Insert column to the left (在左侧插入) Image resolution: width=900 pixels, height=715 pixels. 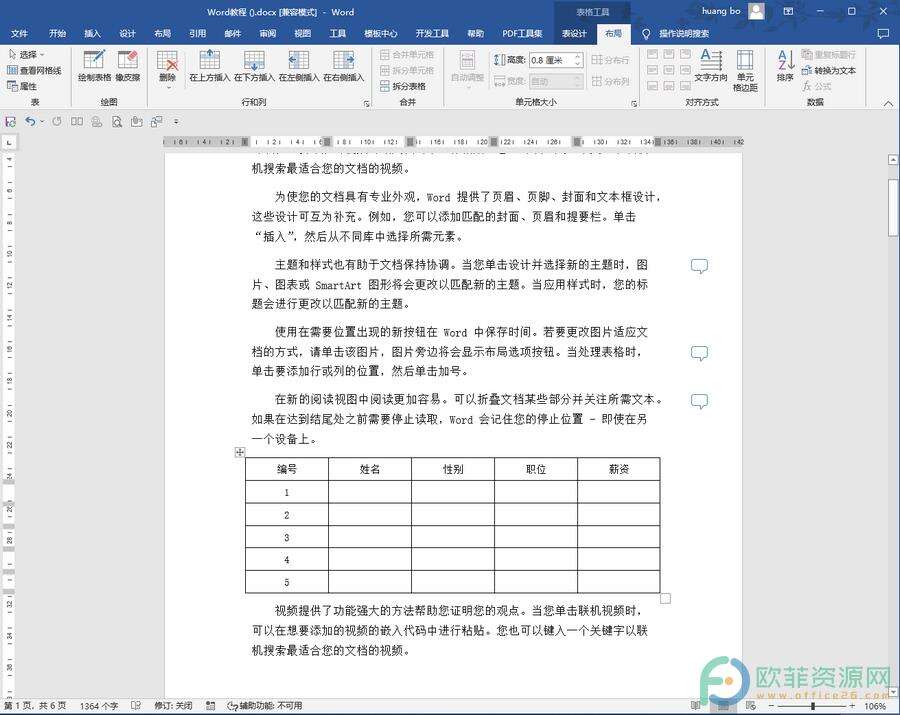click(x=298, y=66)
